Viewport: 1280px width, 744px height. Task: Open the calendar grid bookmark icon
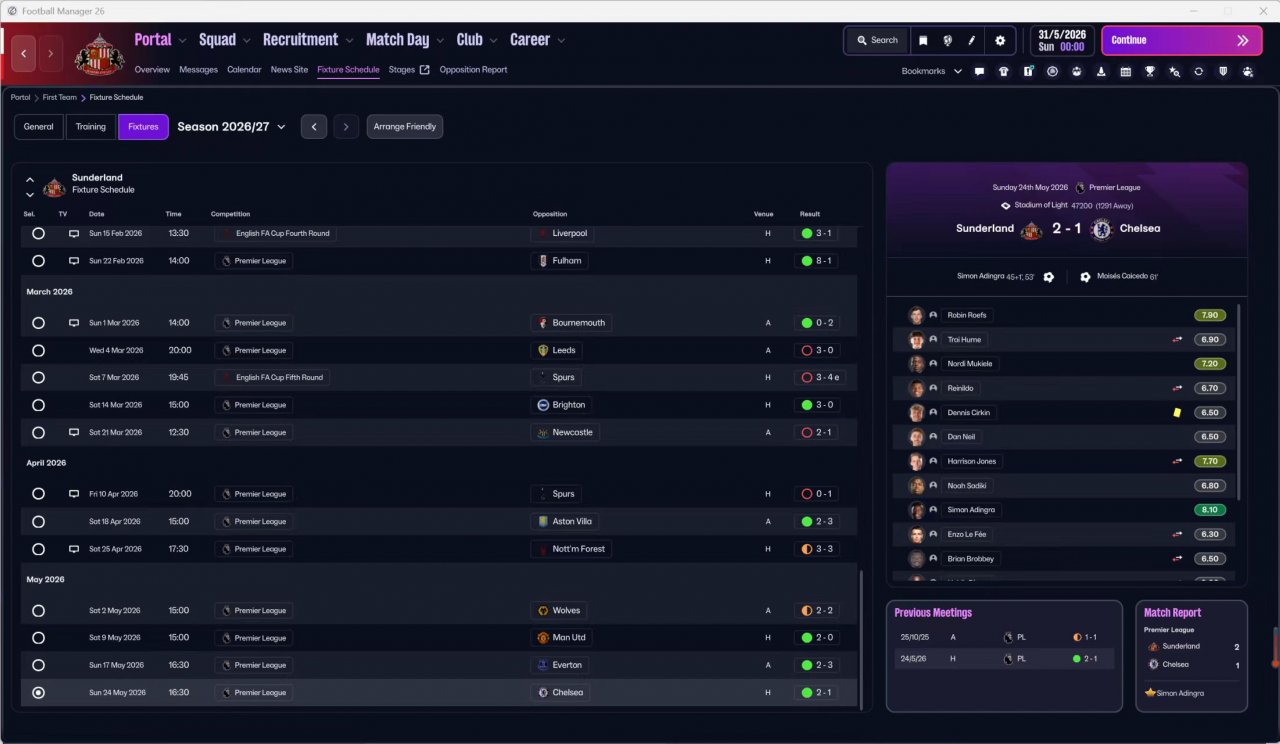click(x=1126, y=71)
